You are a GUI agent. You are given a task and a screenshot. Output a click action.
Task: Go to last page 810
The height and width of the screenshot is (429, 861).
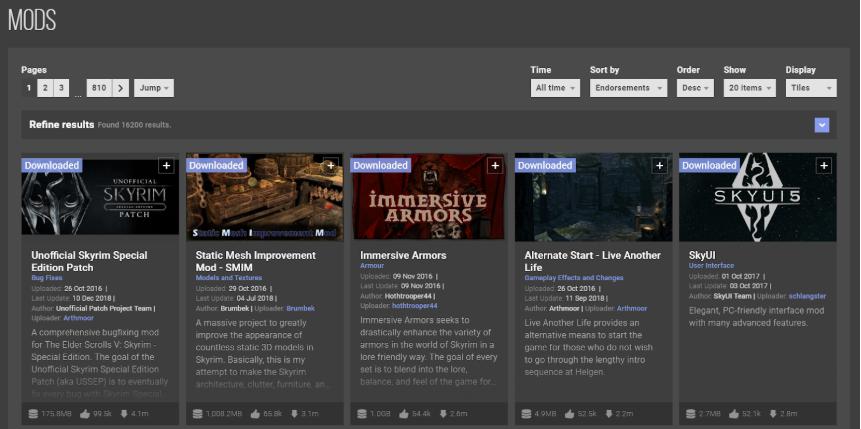(99, 88)
